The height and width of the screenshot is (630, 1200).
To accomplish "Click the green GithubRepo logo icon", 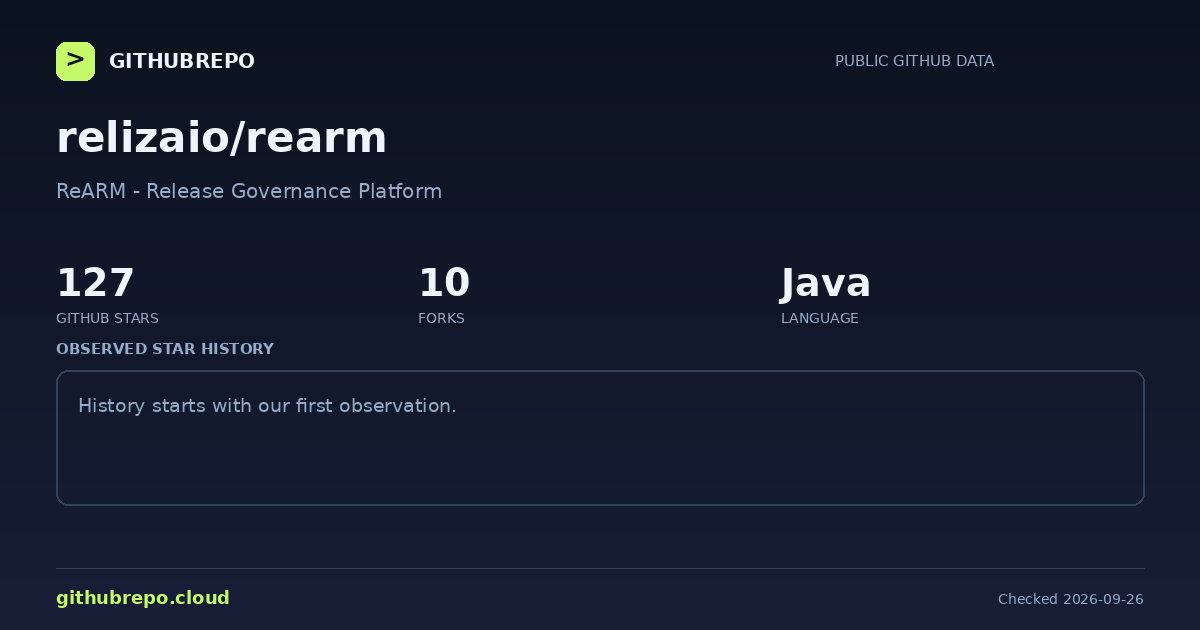I will click(75, 61).
